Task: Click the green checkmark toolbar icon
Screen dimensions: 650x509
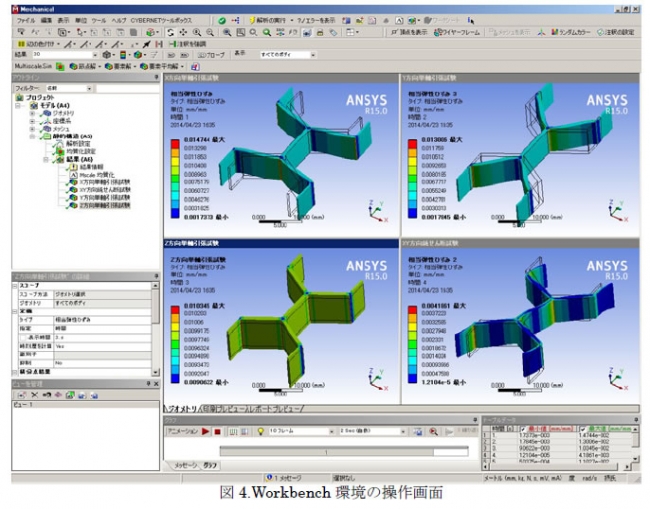Action: click(x=222, y=20)
